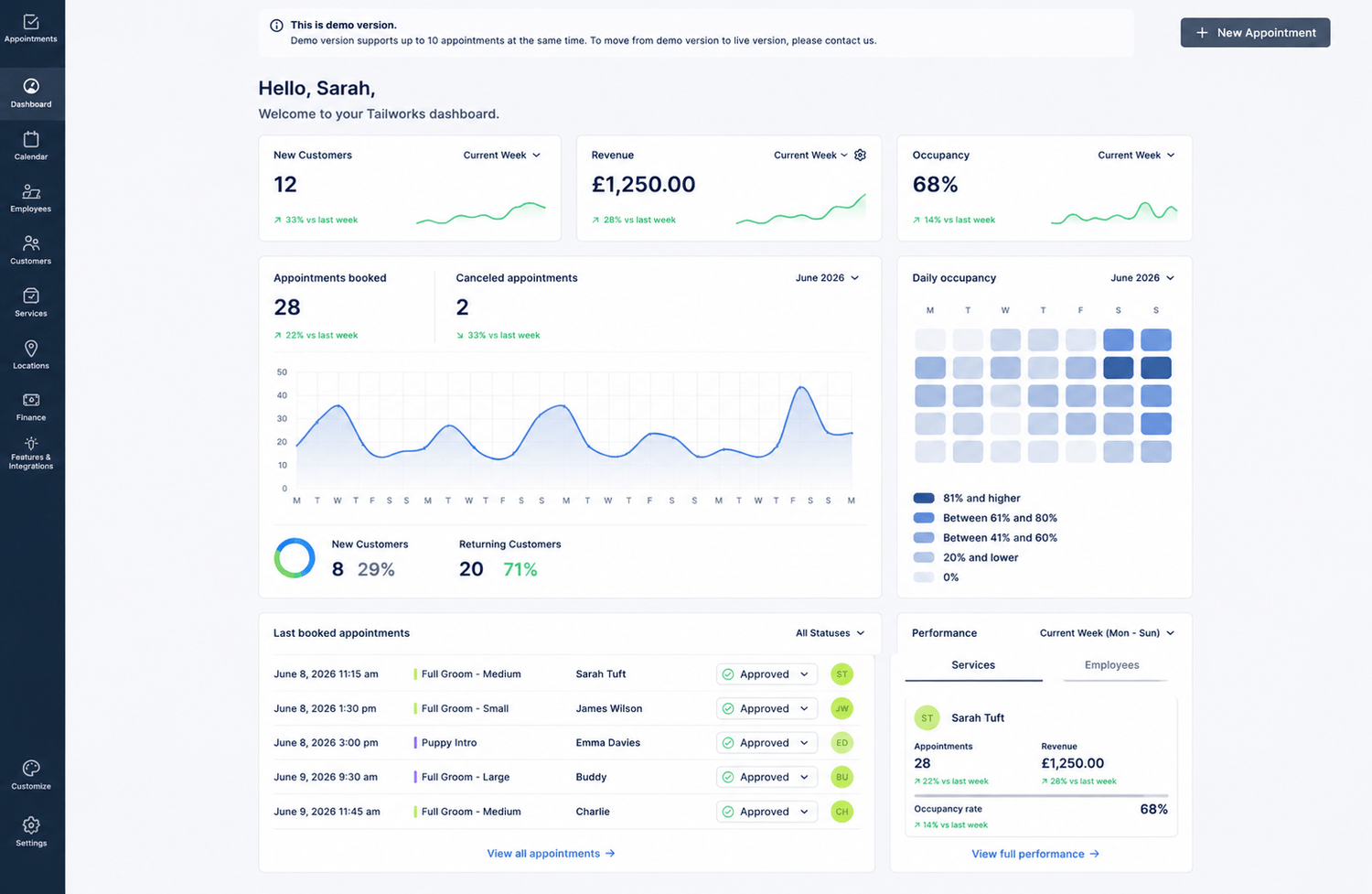Follow the View all appointments link

pyautogui.click(x=551, y=854)
